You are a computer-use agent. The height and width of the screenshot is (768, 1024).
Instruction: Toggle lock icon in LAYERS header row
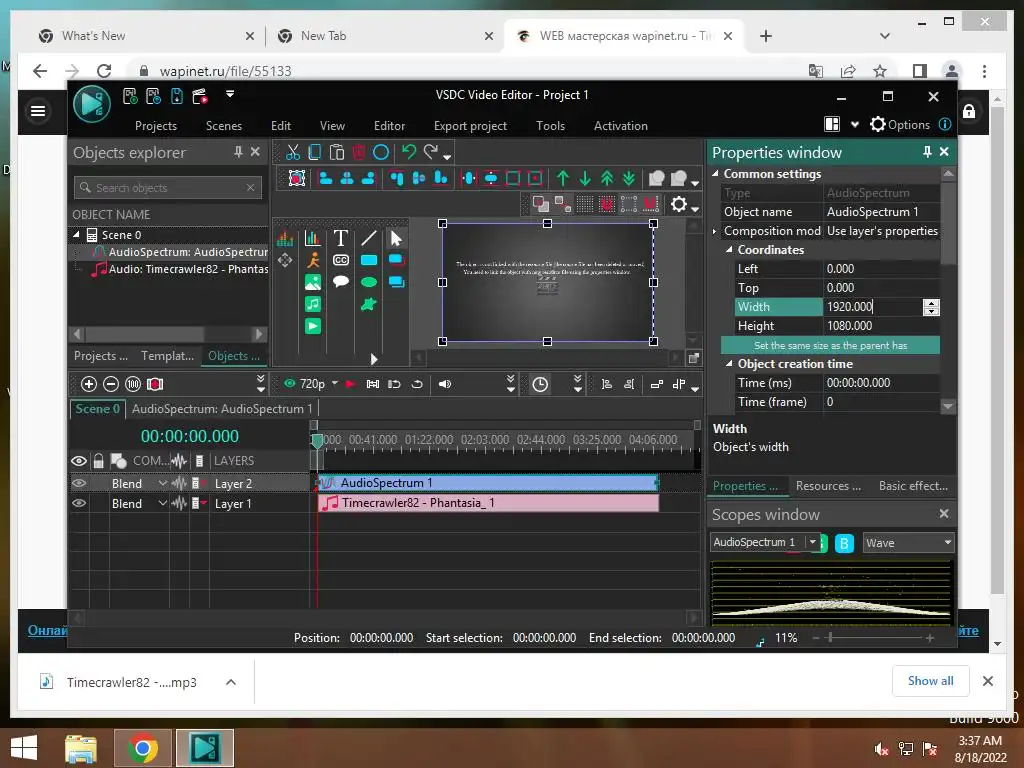pos(98,461)
